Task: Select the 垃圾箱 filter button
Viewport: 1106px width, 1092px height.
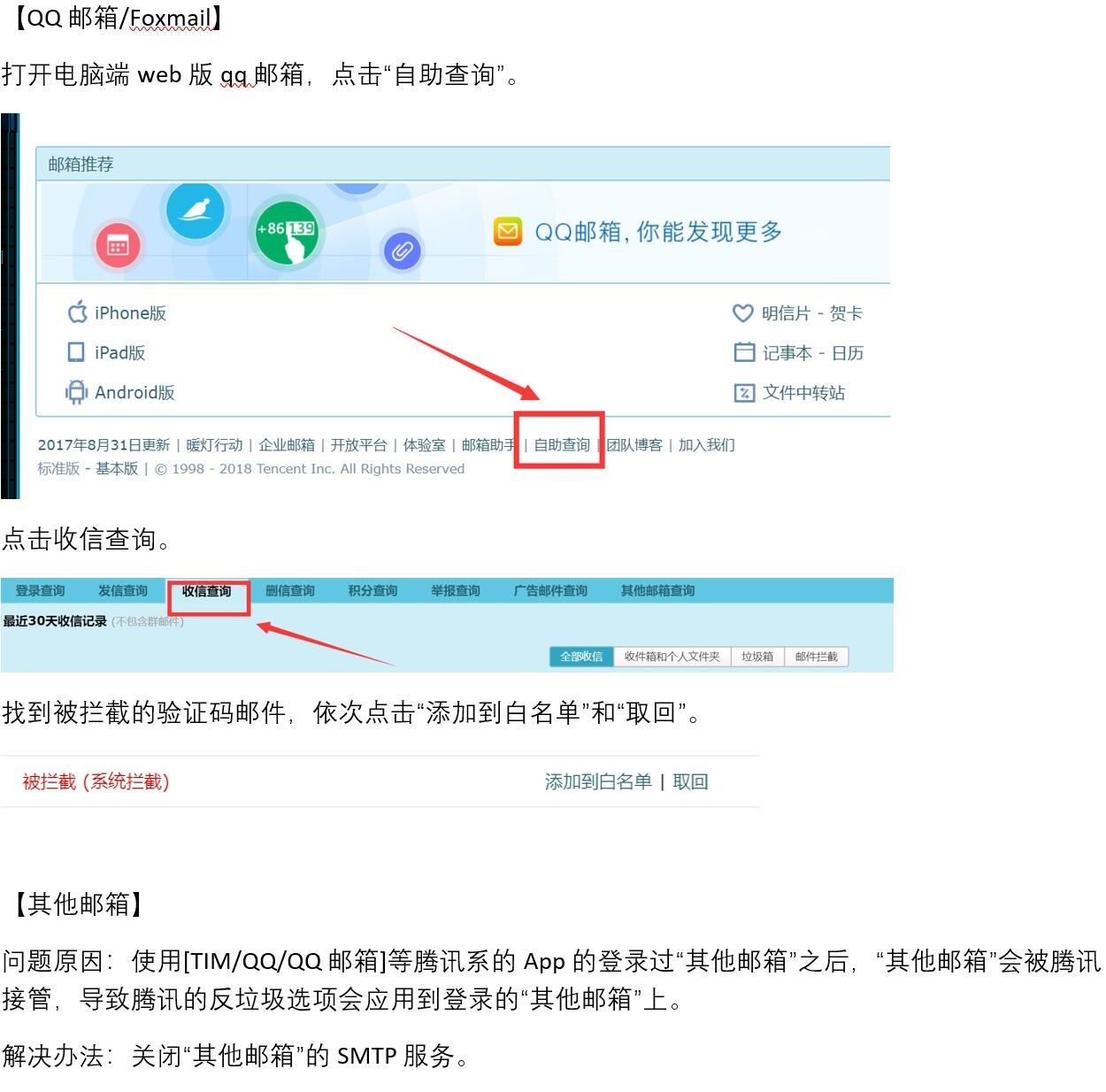Action: 757,657
